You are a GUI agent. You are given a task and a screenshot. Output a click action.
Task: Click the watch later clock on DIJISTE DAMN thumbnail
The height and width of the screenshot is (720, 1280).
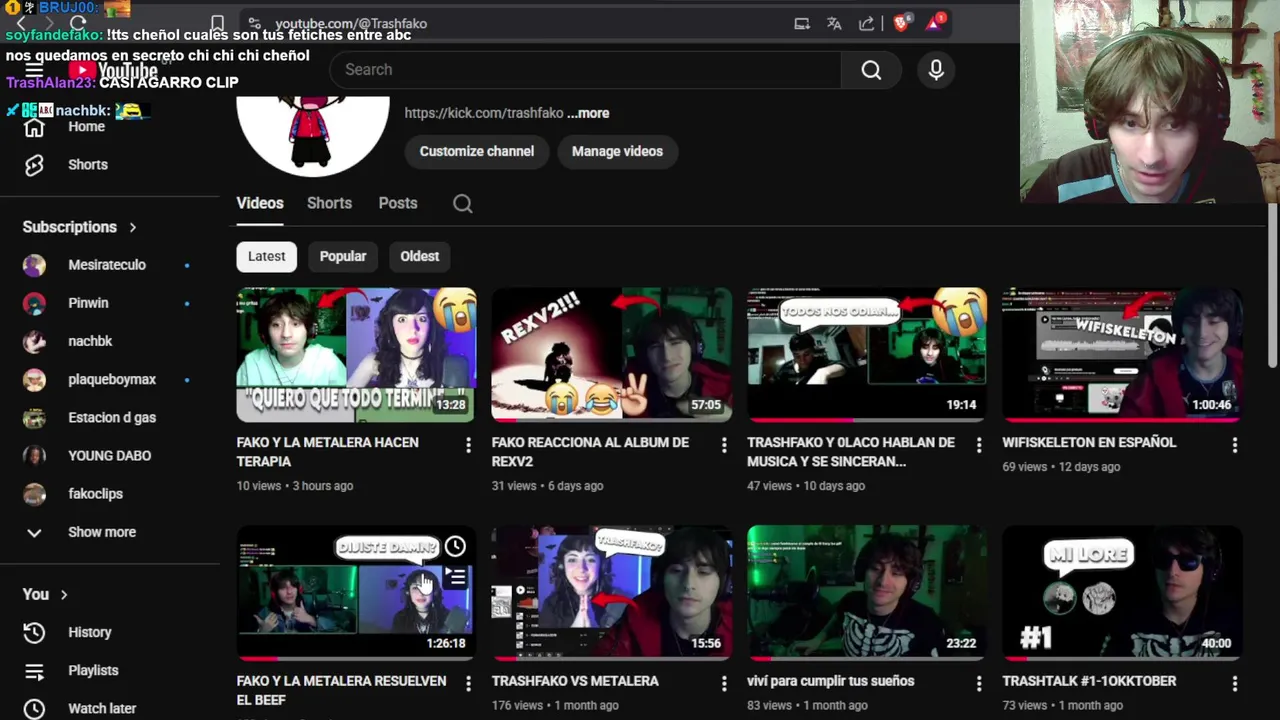pos(455,546)
